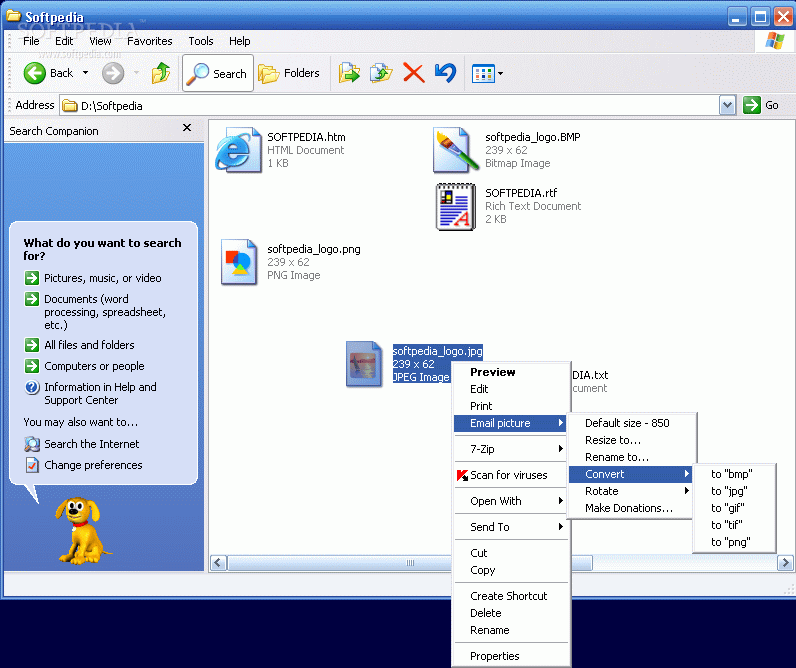The height and width of the screenshot is (668, 796).
Task: Open the Help menu
Action: [x=240, y=41]
